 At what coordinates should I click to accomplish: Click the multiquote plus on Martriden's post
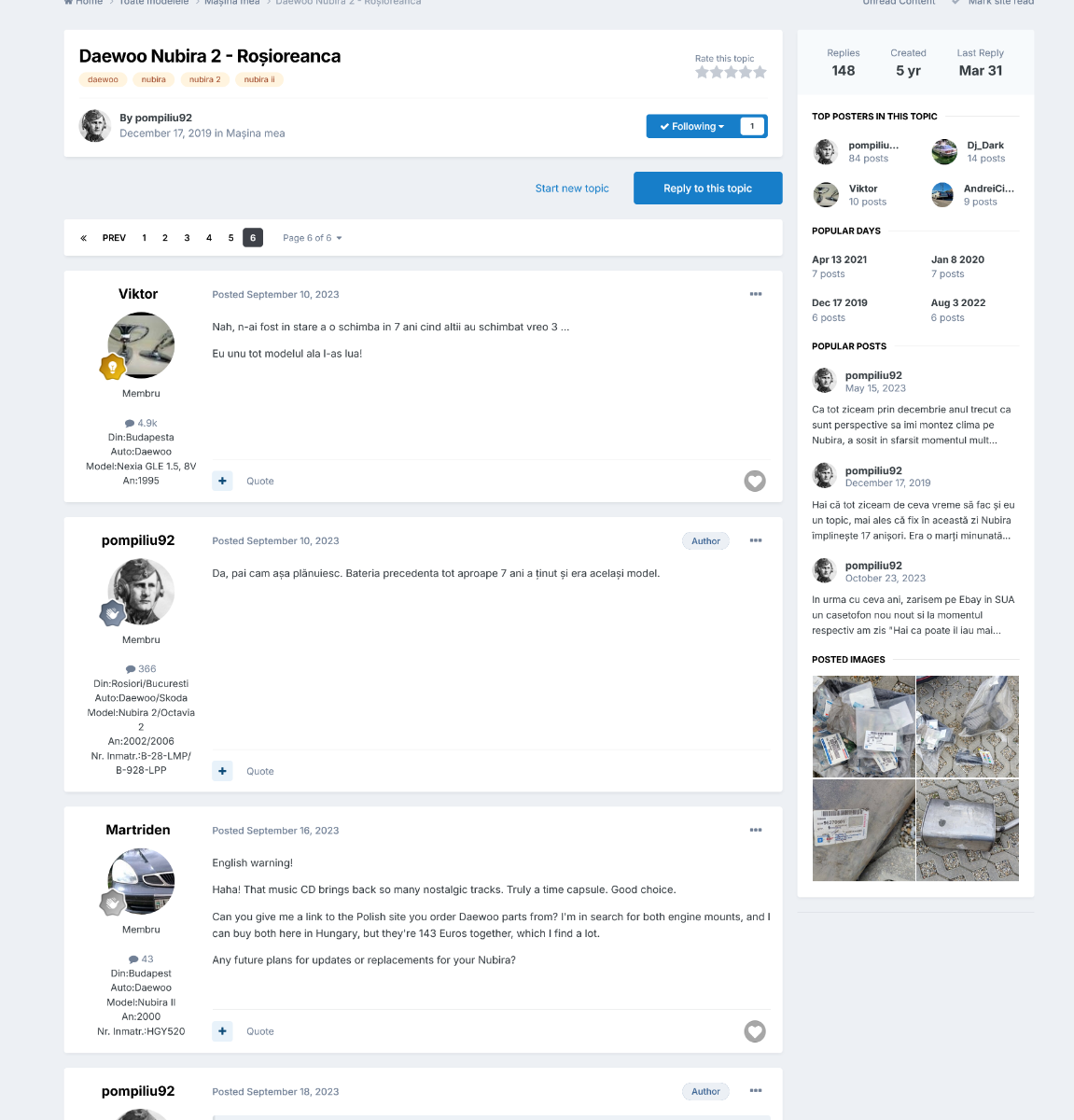pos(222,1031)
